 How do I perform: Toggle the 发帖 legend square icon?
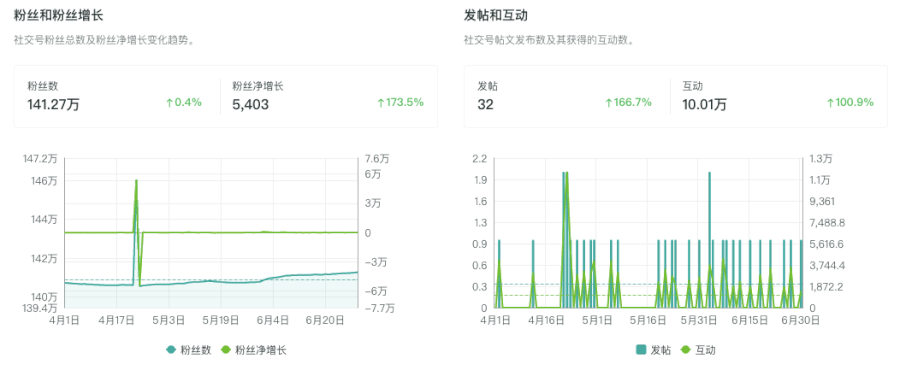[641, 350]
